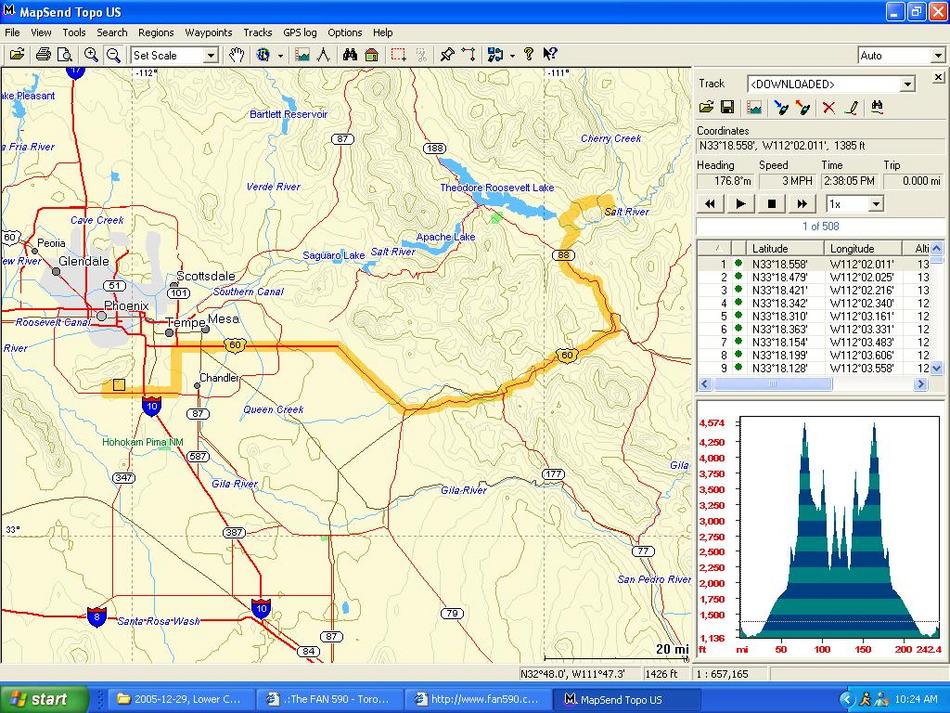Show track profile icon in Track panel
This screenshot has width=950, height=713.
click(x=754, y=107)
